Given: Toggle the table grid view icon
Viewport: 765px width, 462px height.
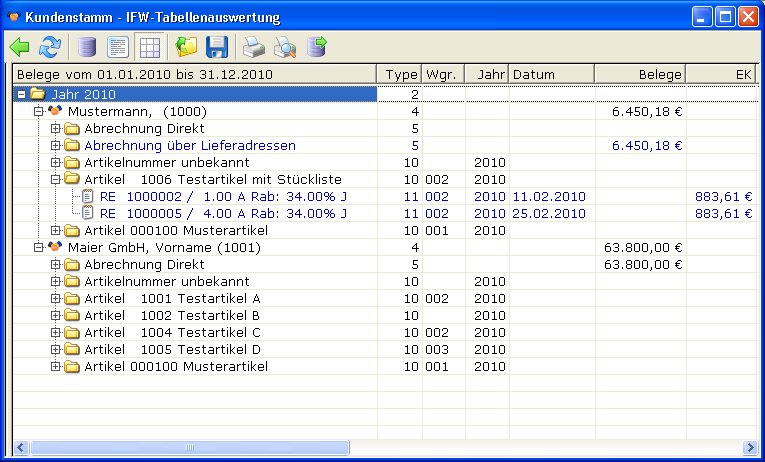Looking at the screenshot, I should (149, 46).
